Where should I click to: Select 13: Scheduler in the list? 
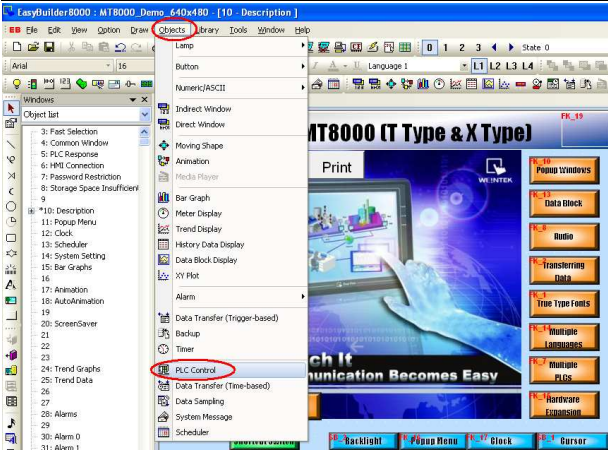pos(64,244)
